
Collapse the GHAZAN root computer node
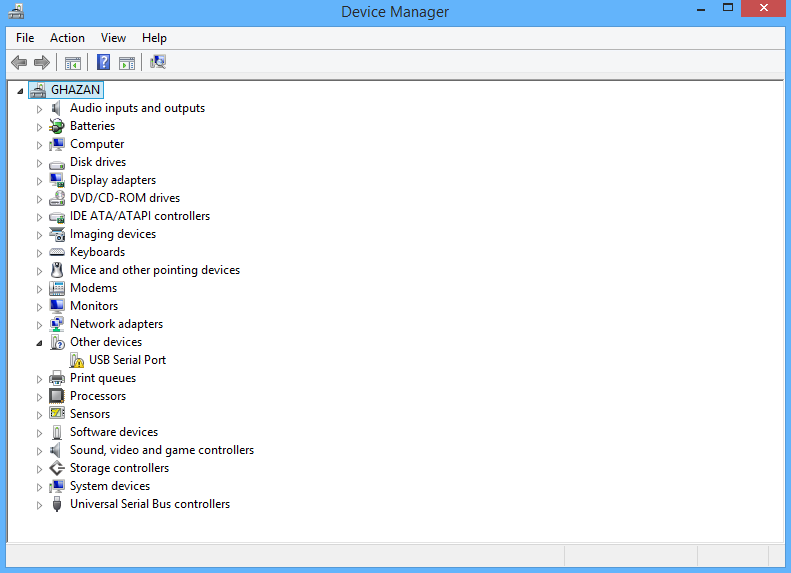[21, 90]
